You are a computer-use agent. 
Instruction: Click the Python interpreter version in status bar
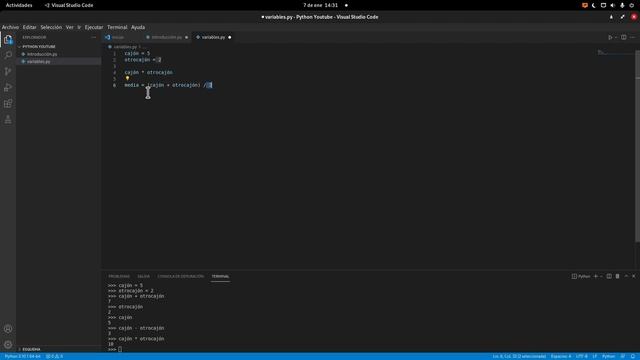point(22,356)
